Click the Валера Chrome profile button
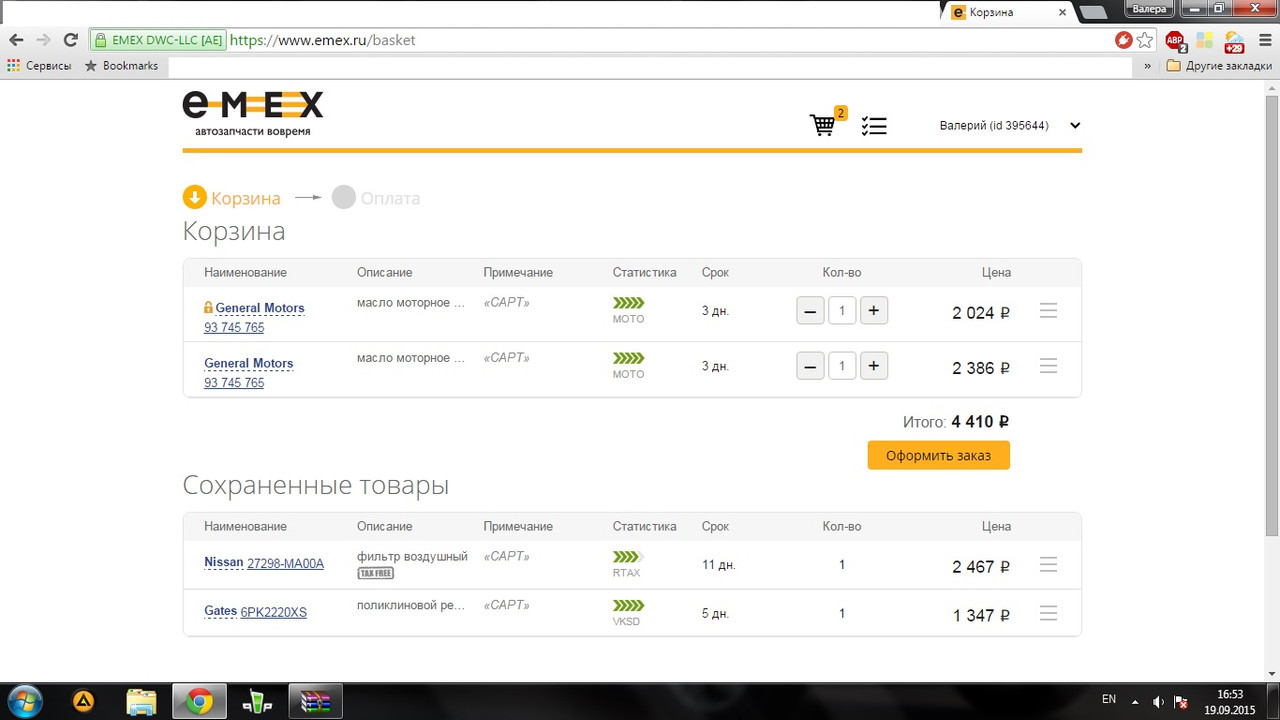Viewport: 1280px width, 720px height. (x=1150, y=8)
